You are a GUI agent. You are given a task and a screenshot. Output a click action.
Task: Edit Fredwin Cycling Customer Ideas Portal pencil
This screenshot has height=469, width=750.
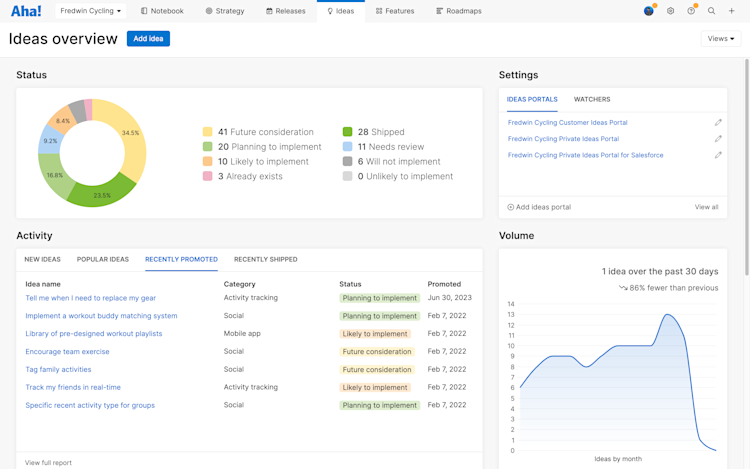[718, 122]
